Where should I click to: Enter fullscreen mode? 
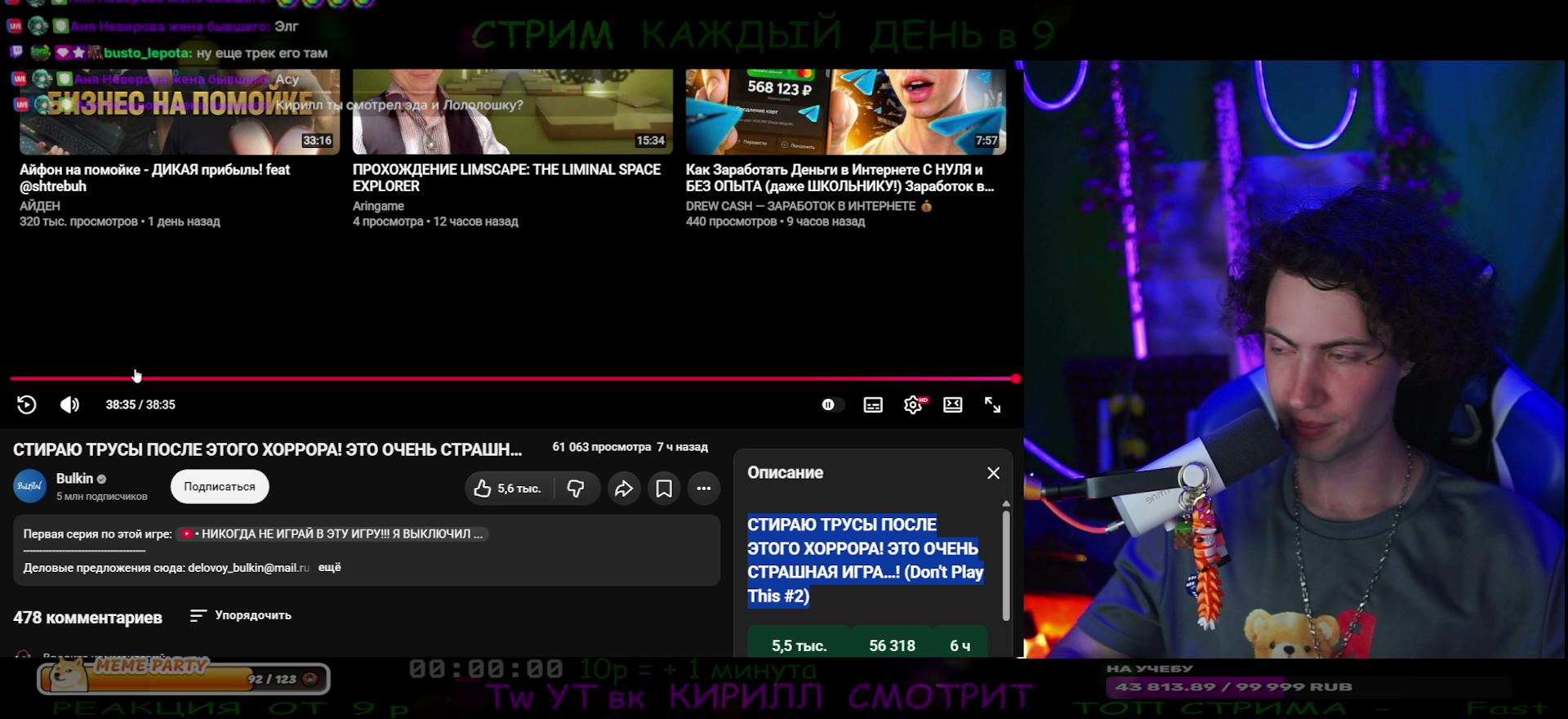[x=992, y=404]
